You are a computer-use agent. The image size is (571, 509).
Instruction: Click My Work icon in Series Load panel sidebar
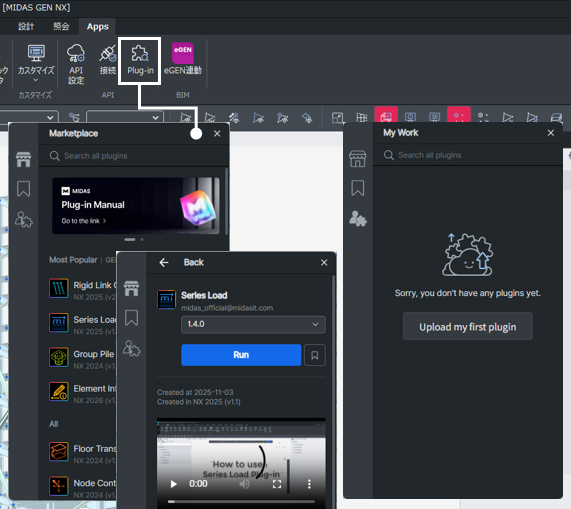131,348
